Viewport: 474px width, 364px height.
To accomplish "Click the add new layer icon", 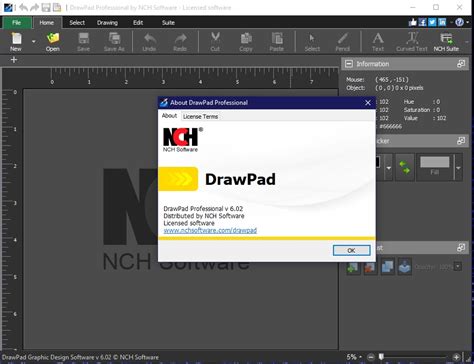I will pyautogui.click(x=353, y=267).
